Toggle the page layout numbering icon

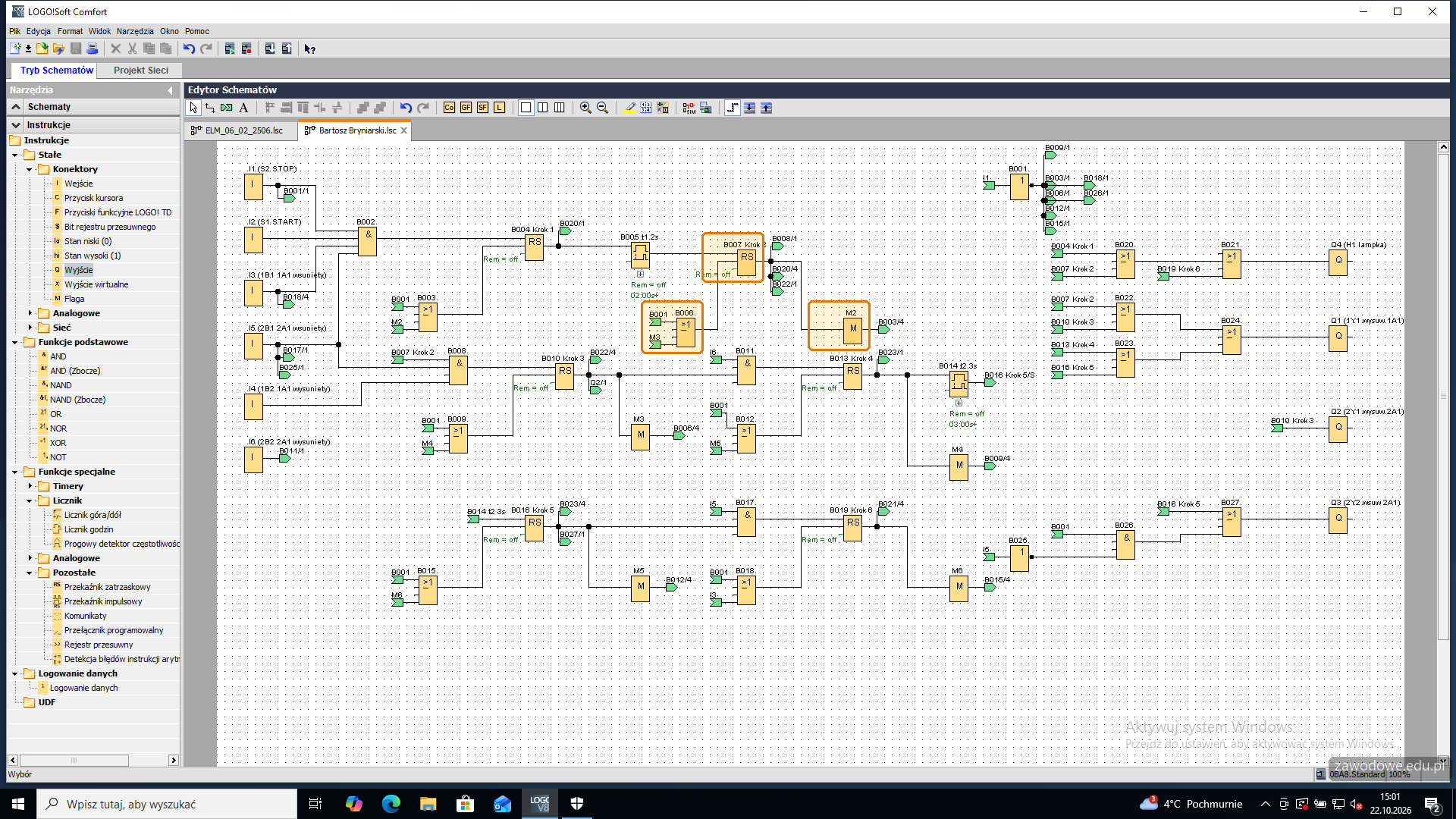point(645,108)
